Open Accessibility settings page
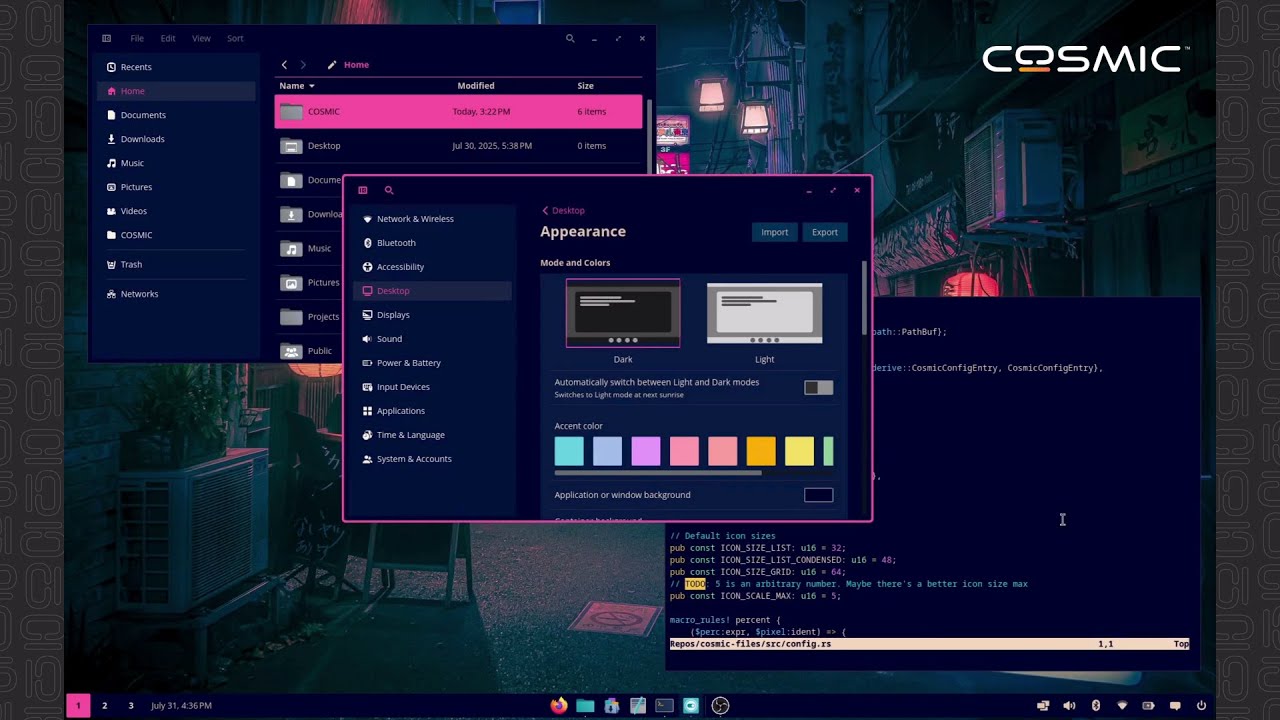This screenshot has height=720, width=1280. pyautogui.click(x=432, y=266)
